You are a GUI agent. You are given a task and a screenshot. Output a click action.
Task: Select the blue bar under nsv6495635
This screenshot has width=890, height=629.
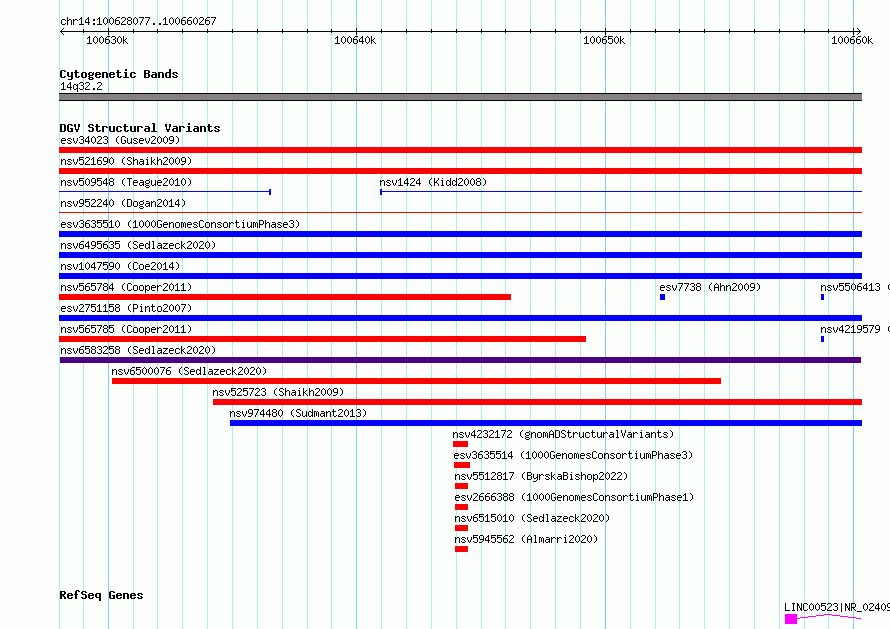point(460,255)
